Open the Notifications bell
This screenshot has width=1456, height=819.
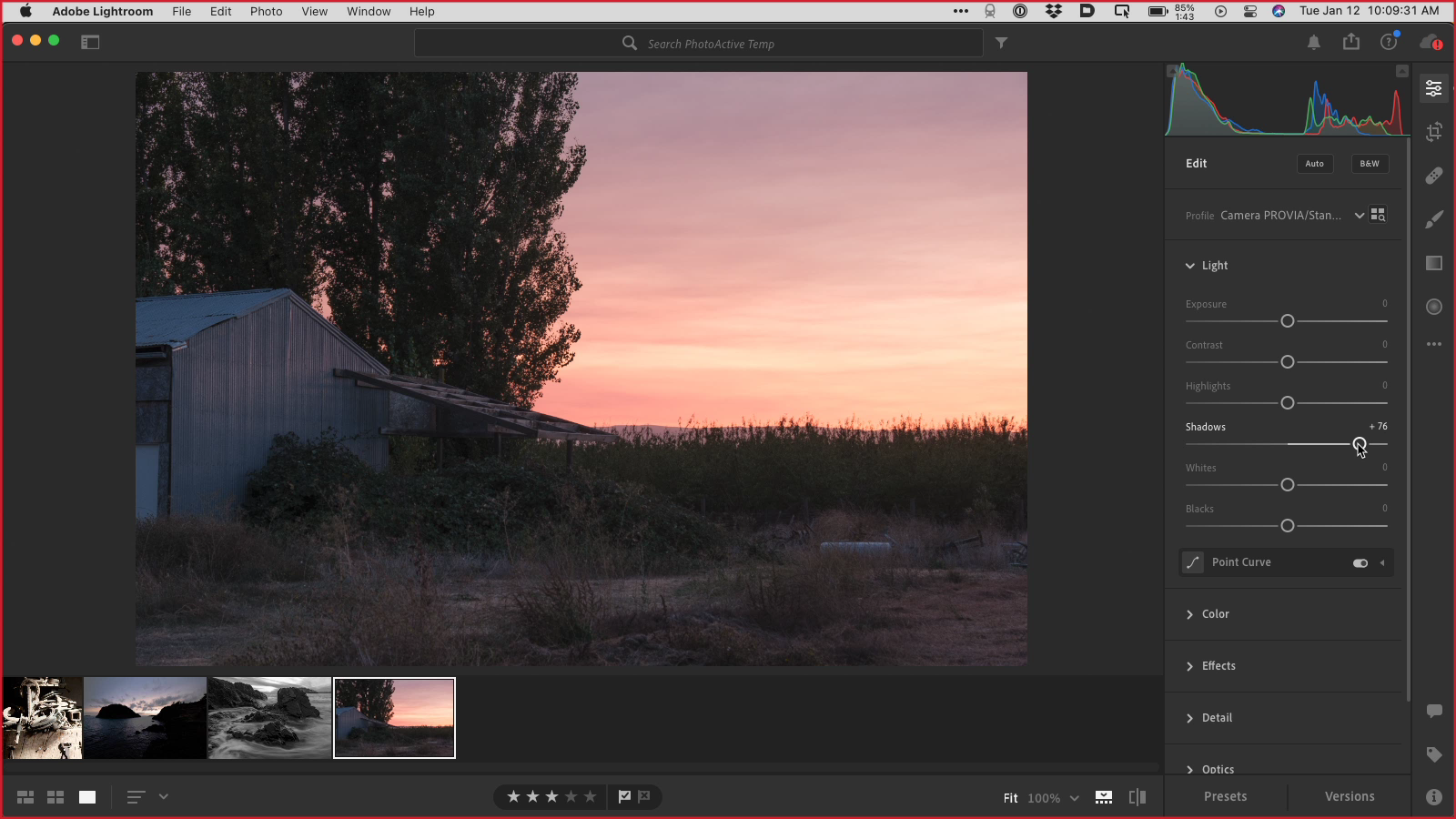(1314, 42)
